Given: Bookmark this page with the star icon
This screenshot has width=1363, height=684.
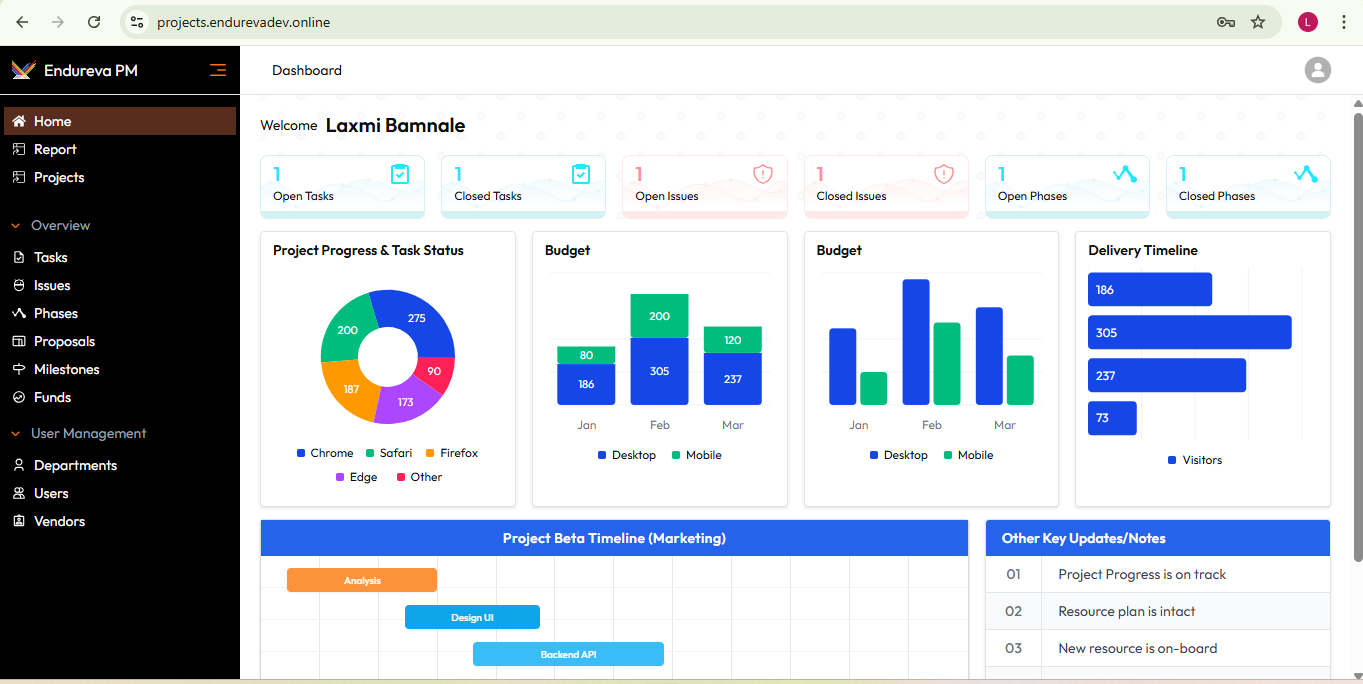Looking at the screenshot, I should coord(1258,22).
